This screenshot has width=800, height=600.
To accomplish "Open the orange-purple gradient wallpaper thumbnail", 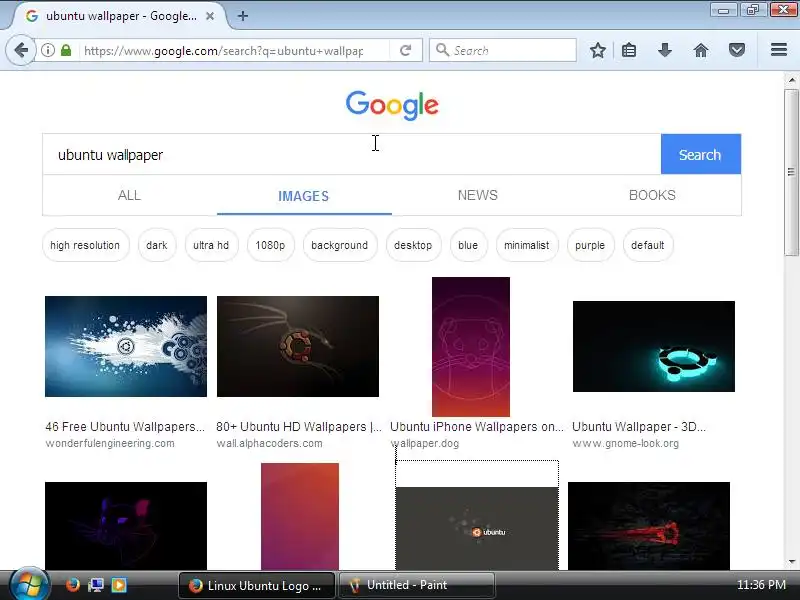I will [x=299, y=516].
